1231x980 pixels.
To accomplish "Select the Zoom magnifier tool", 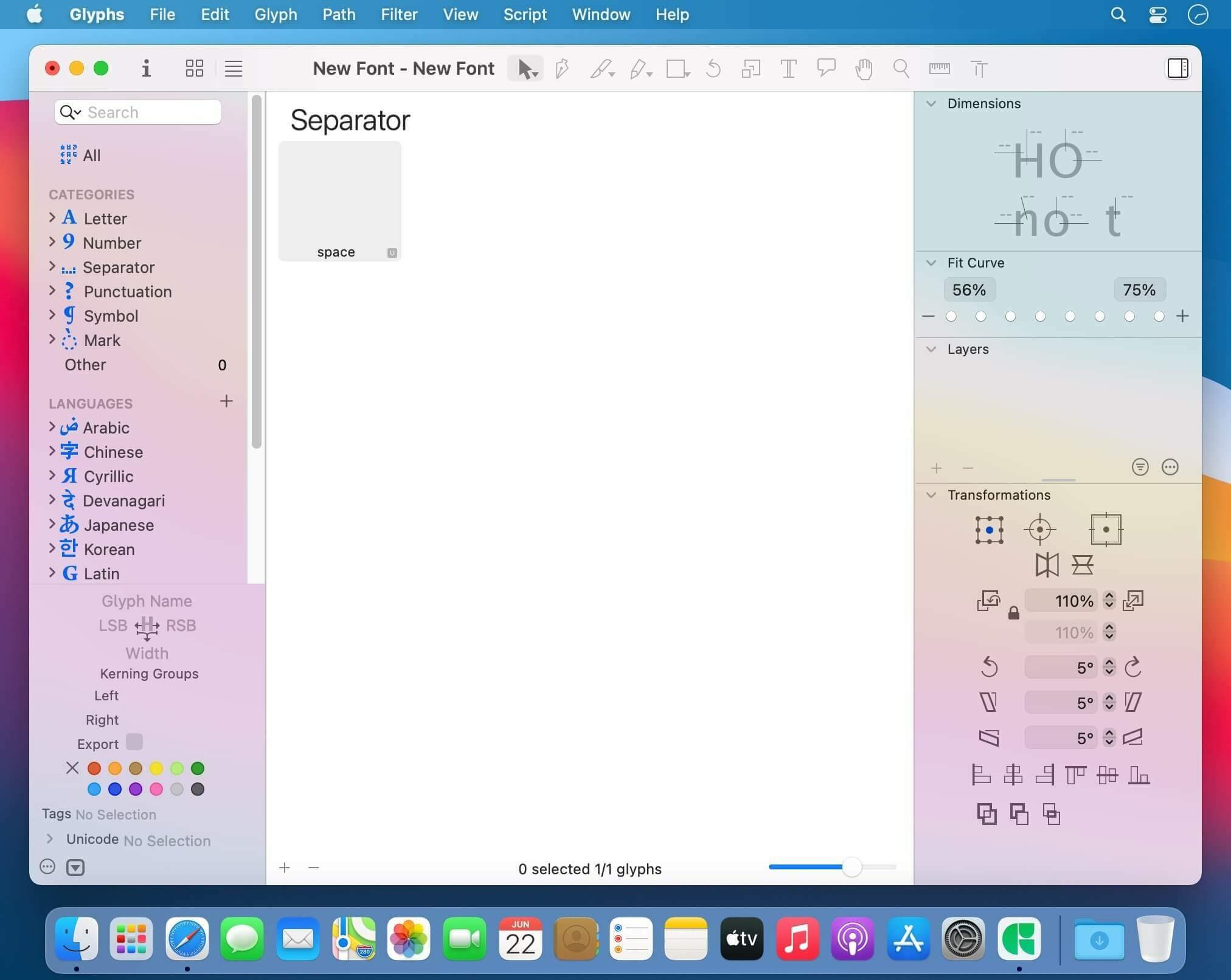I will (x=901, y=69).
